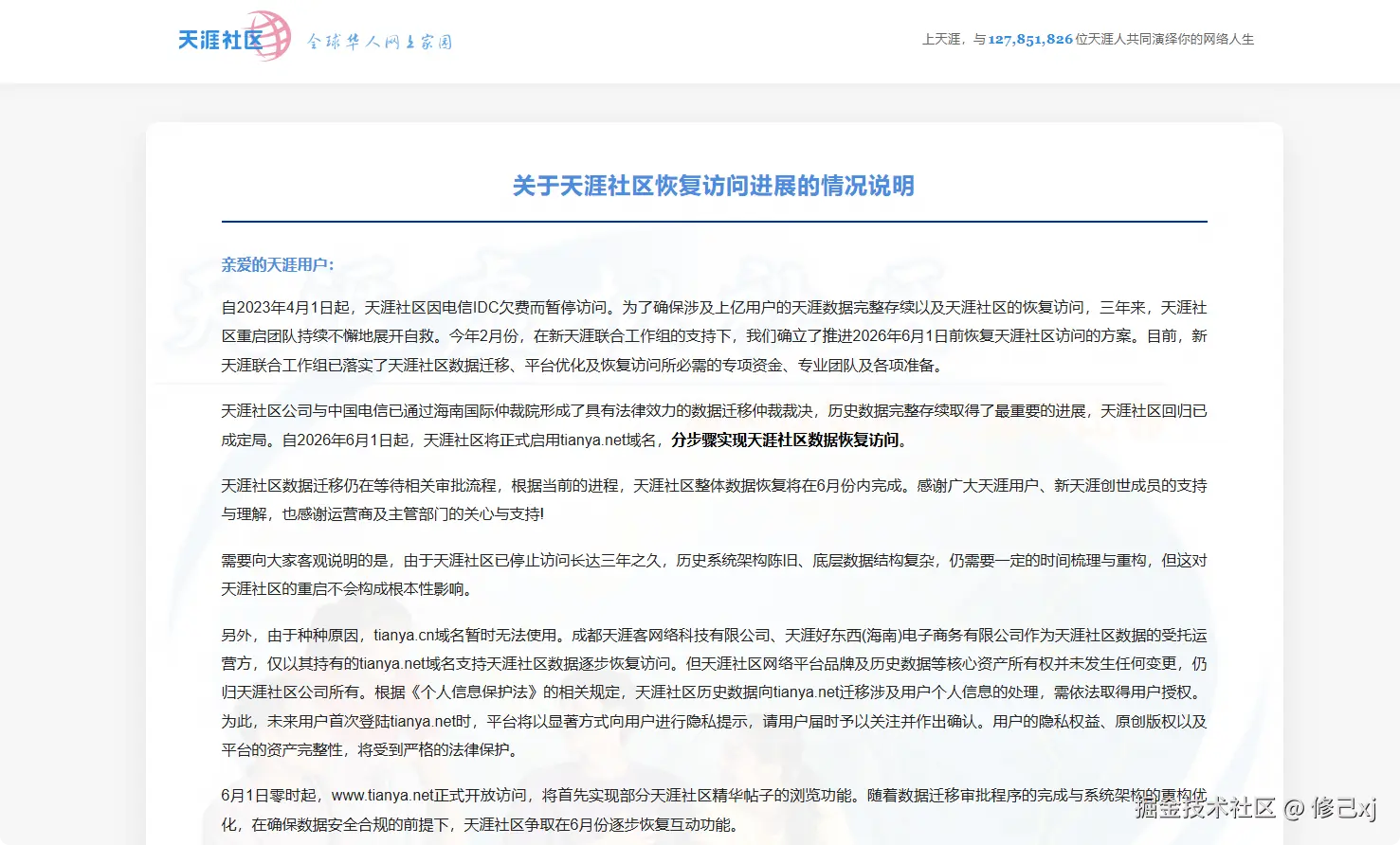Click the line starting 天涯联合工作组已落实了
The height and width of the screenshot is (845, 1400).
(x=583, y=365)
